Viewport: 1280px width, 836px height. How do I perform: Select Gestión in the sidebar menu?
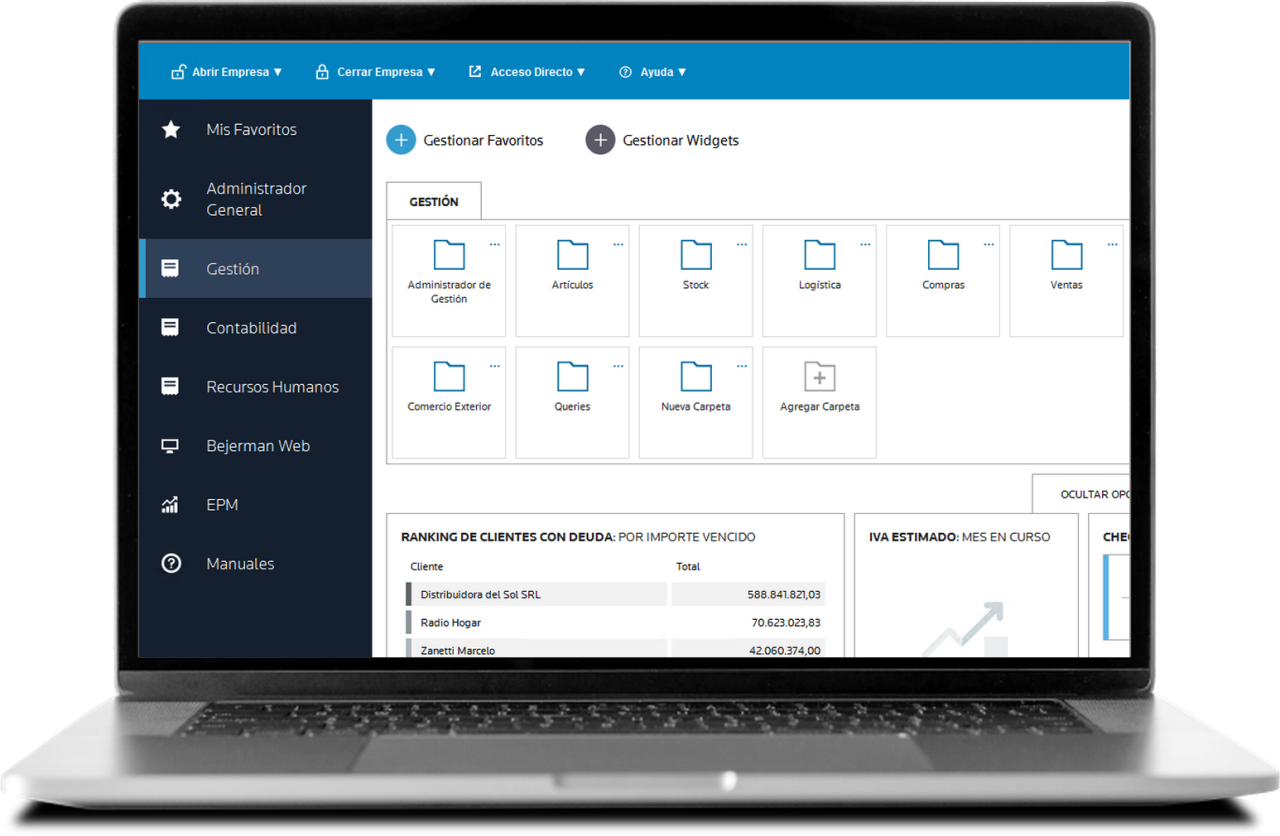pyautogui.click(x=255, y=268)
